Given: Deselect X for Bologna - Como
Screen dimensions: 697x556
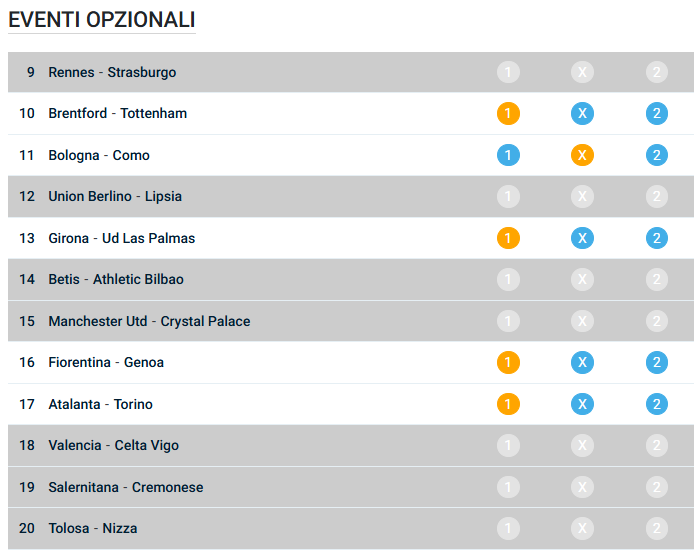Looking at the screenshot, I should 582,155.
